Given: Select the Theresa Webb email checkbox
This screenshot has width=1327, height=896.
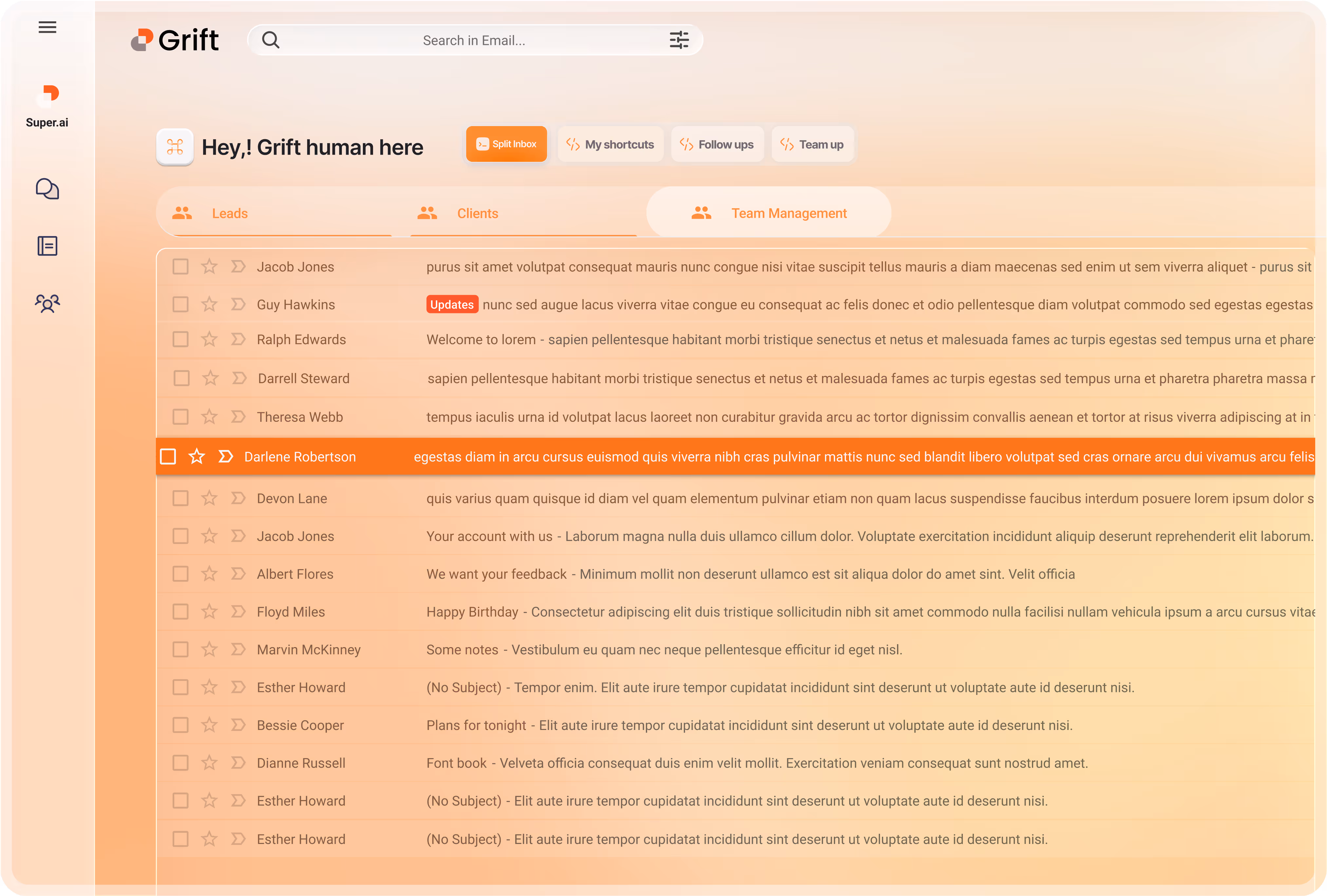Looking at the screenshot, I should click(180, 417).
